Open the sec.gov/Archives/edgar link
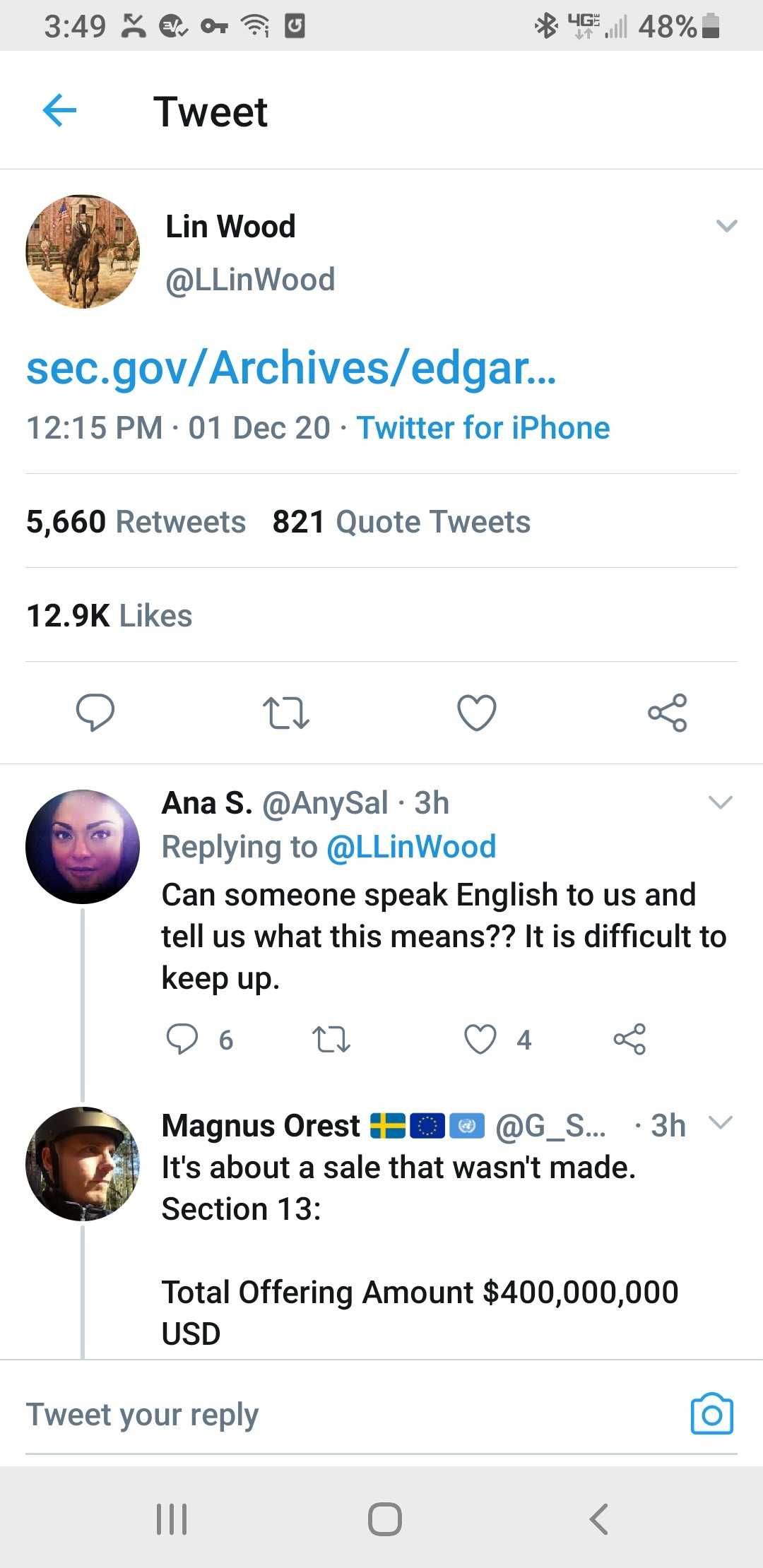This screenshot has width=763, height=1568. (291, 368)
